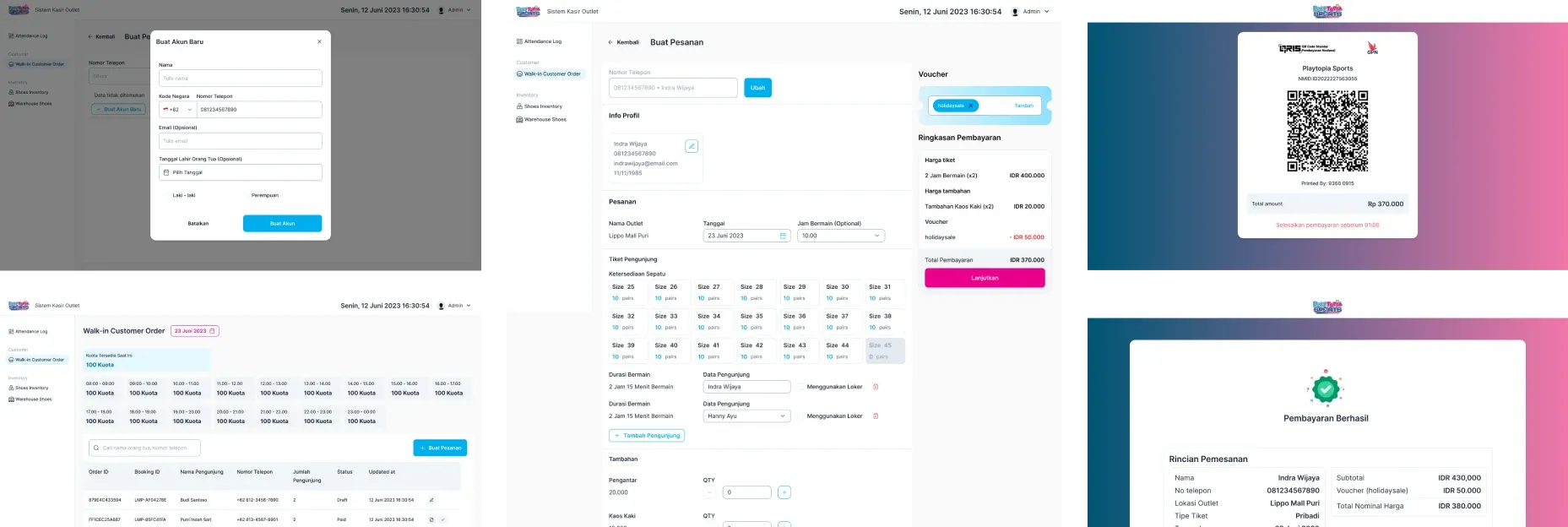The width and height of the screenshot is (1568, 527).
Task: Click Playtopia logo on Walk-in Customer Order list page
Action: pos(19,306)
